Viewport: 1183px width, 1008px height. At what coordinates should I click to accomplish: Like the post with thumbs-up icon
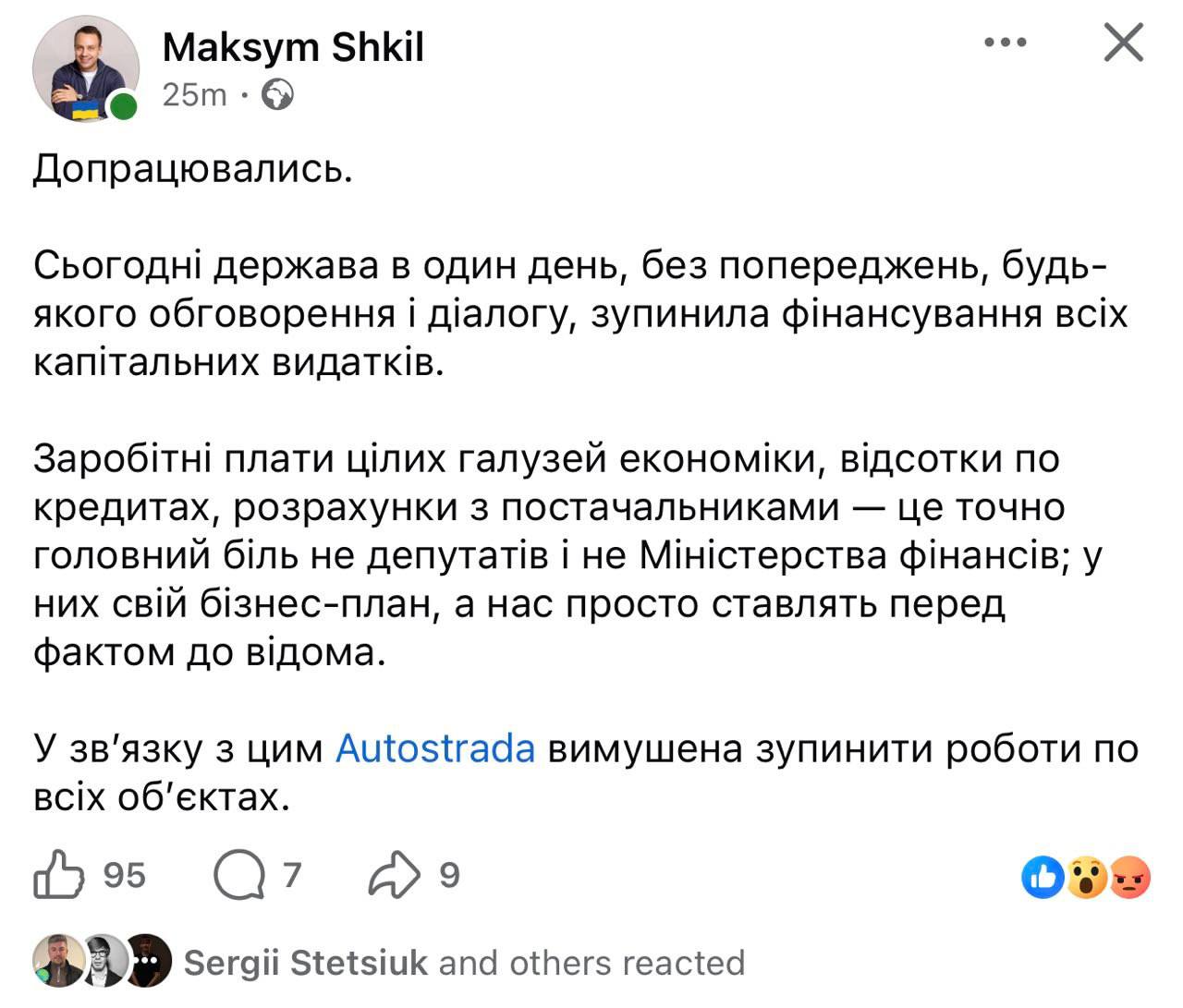coord(59,874)
